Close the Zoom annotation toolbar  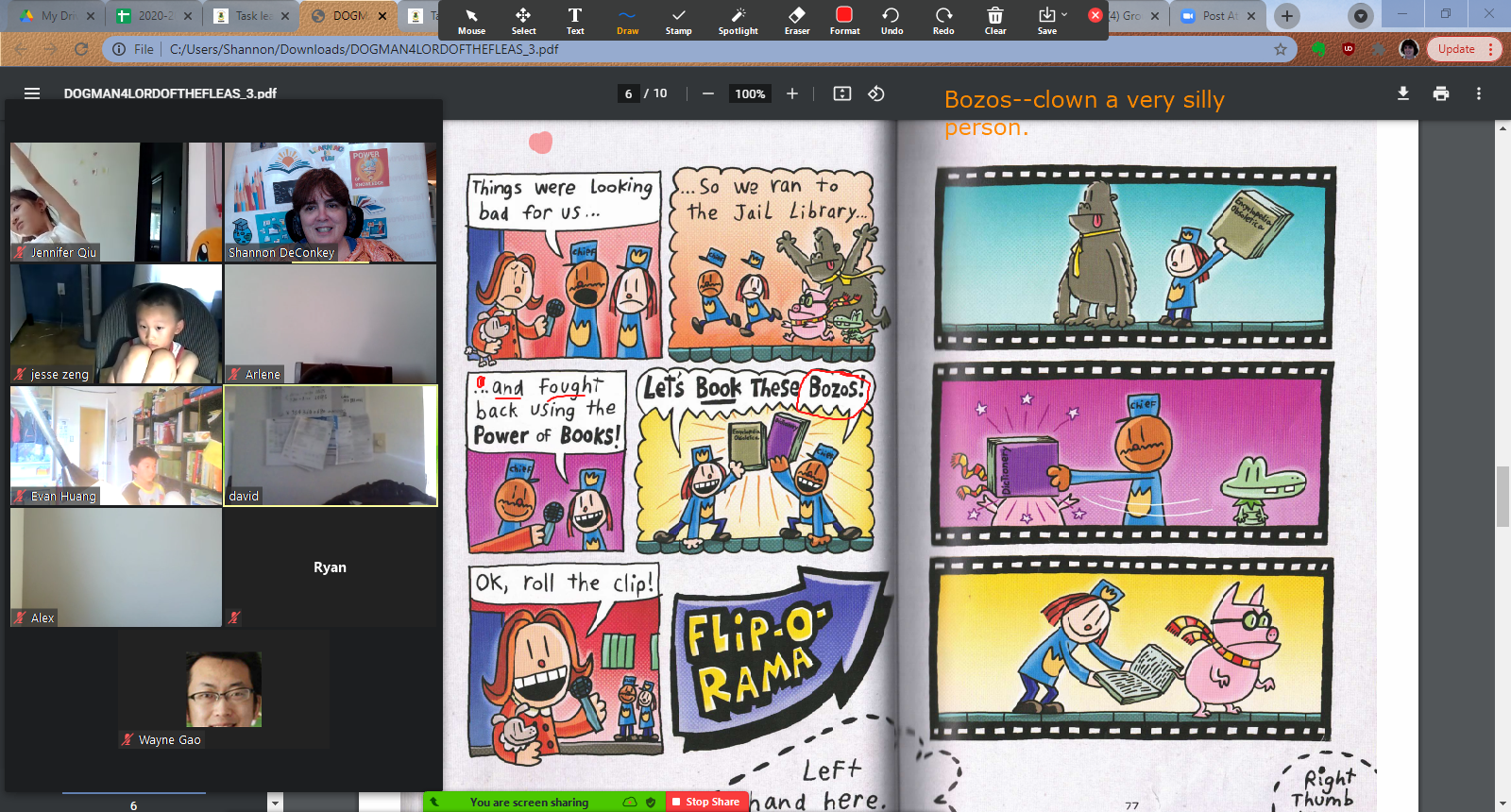1095,15
